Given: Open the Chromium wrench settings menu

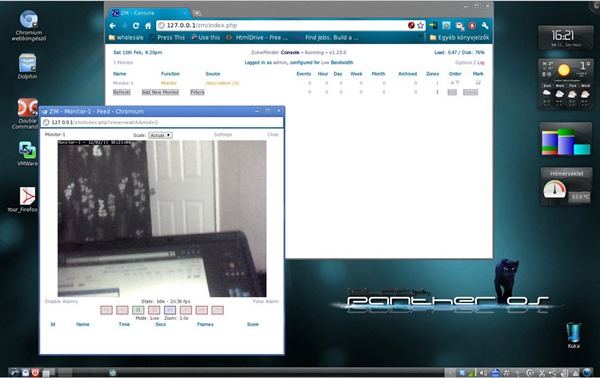Looking at the screenshot, I should click(485, 26).
